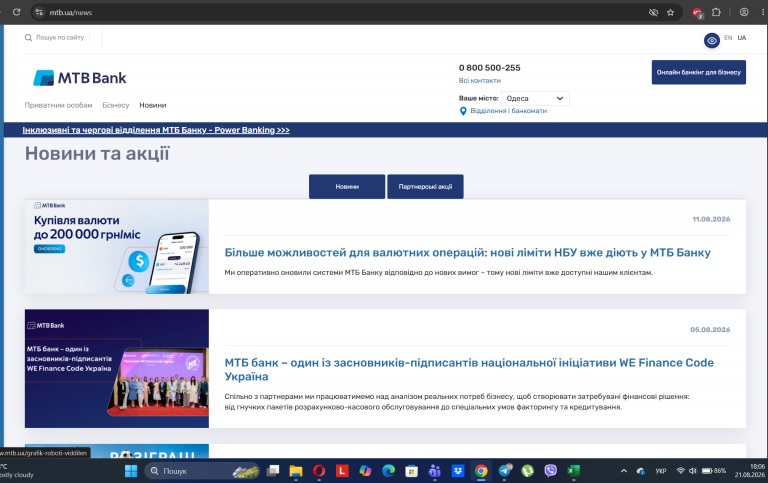Open the red L app in taskbar

point(342,471)
